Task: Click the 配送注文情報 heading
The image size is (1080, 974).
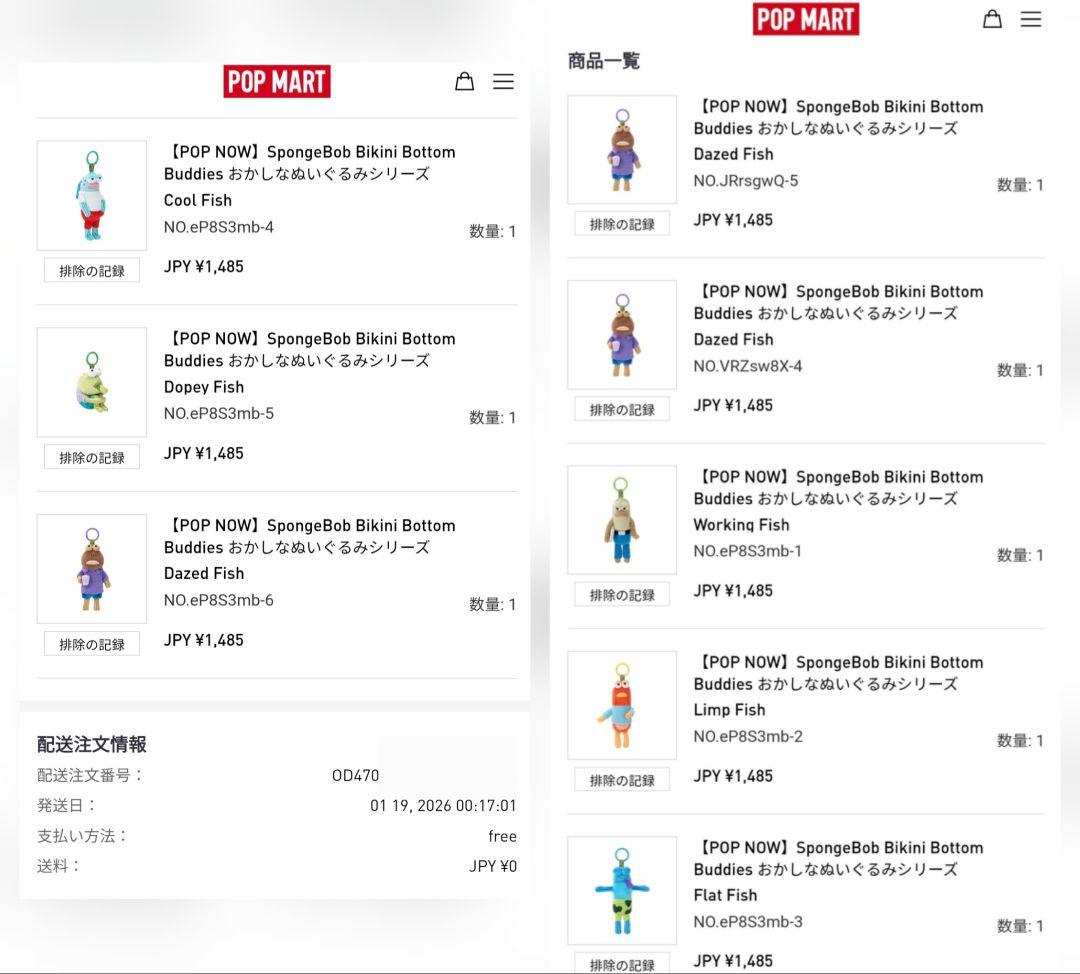Action: click(92, 744)
